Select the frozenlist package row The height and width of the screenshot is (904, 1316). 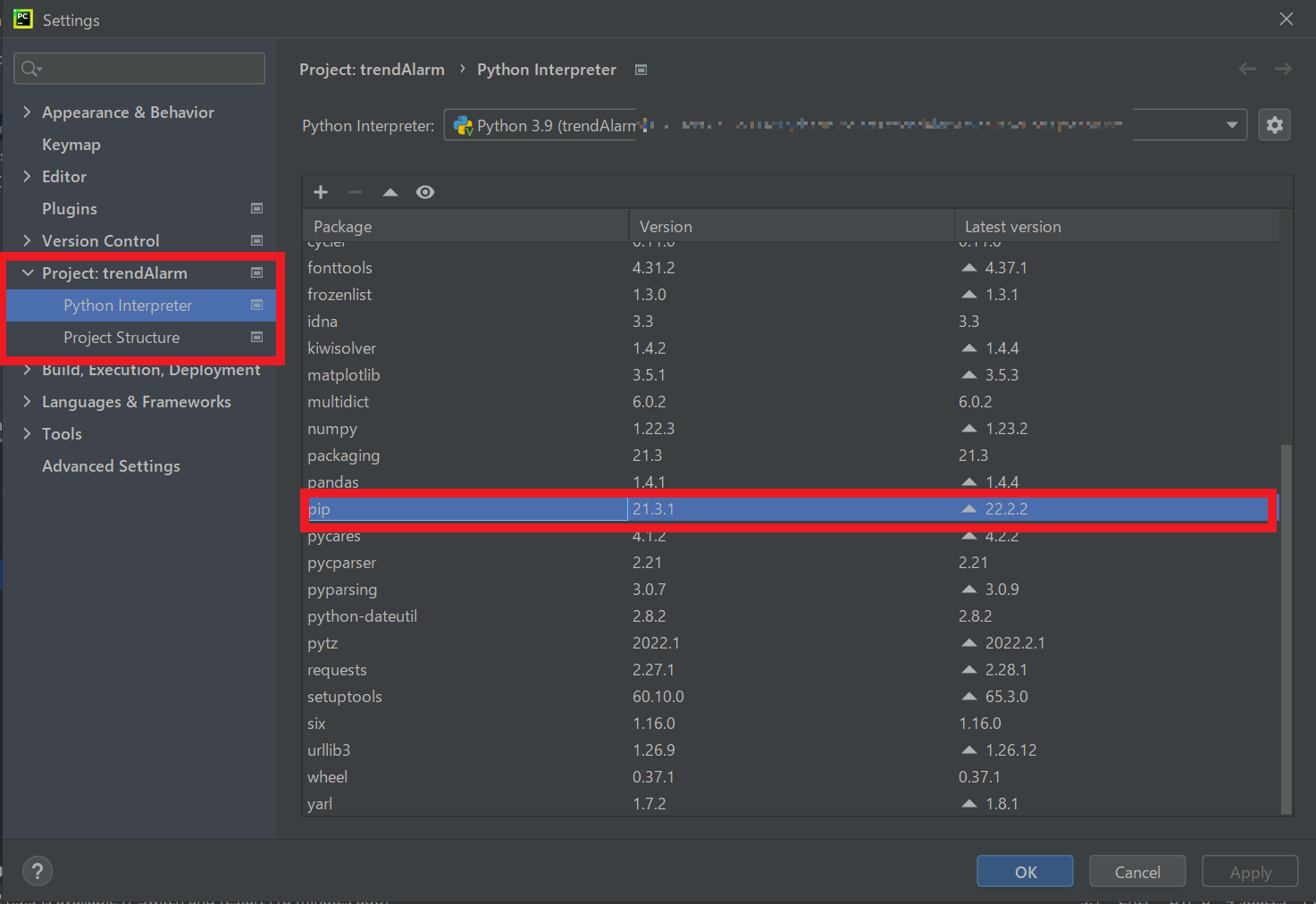click(791, 295)
